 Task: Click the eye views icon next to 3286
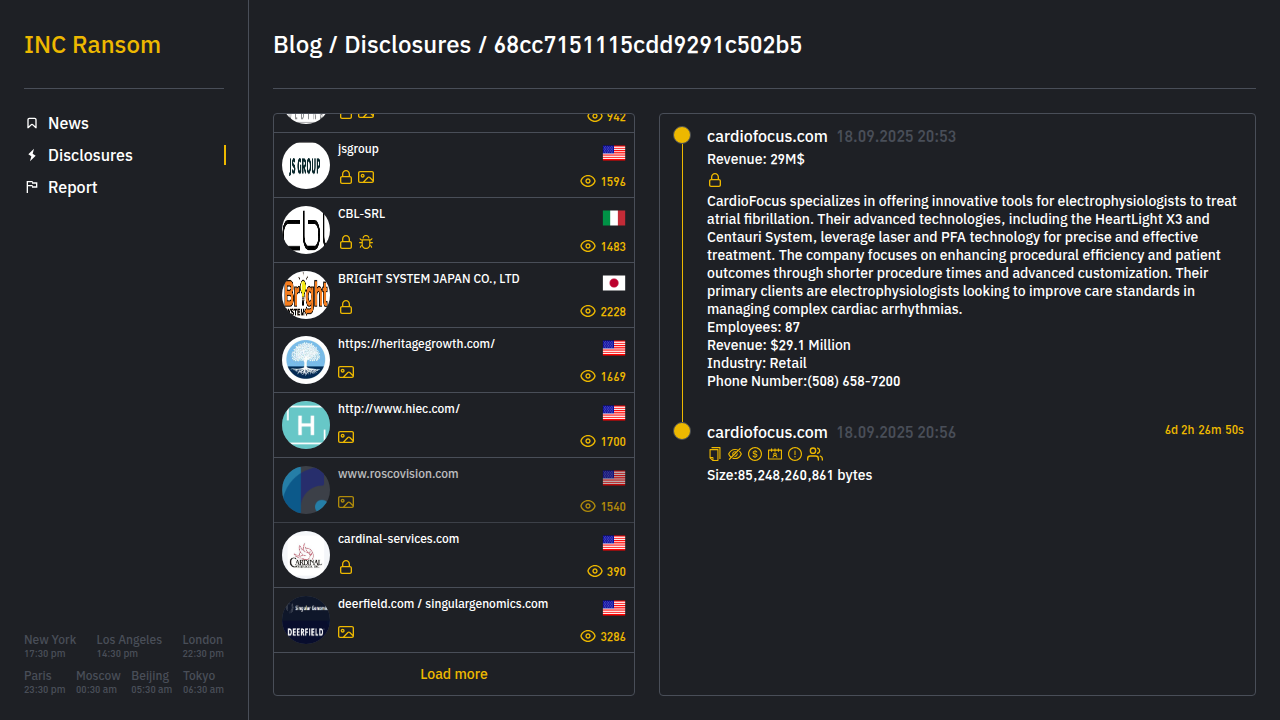tap(588, 637)
